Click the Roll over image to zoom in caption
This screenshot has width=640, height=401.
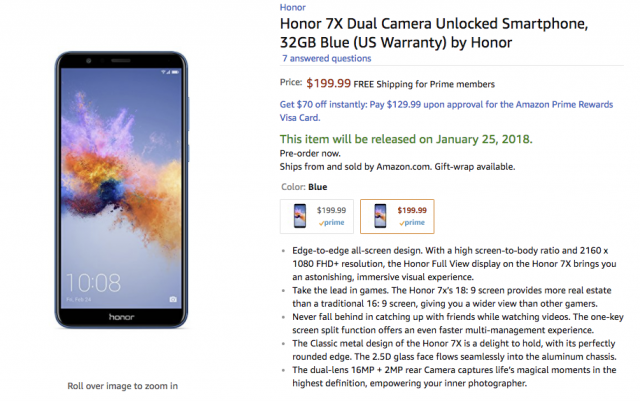[x=122, y=385]
